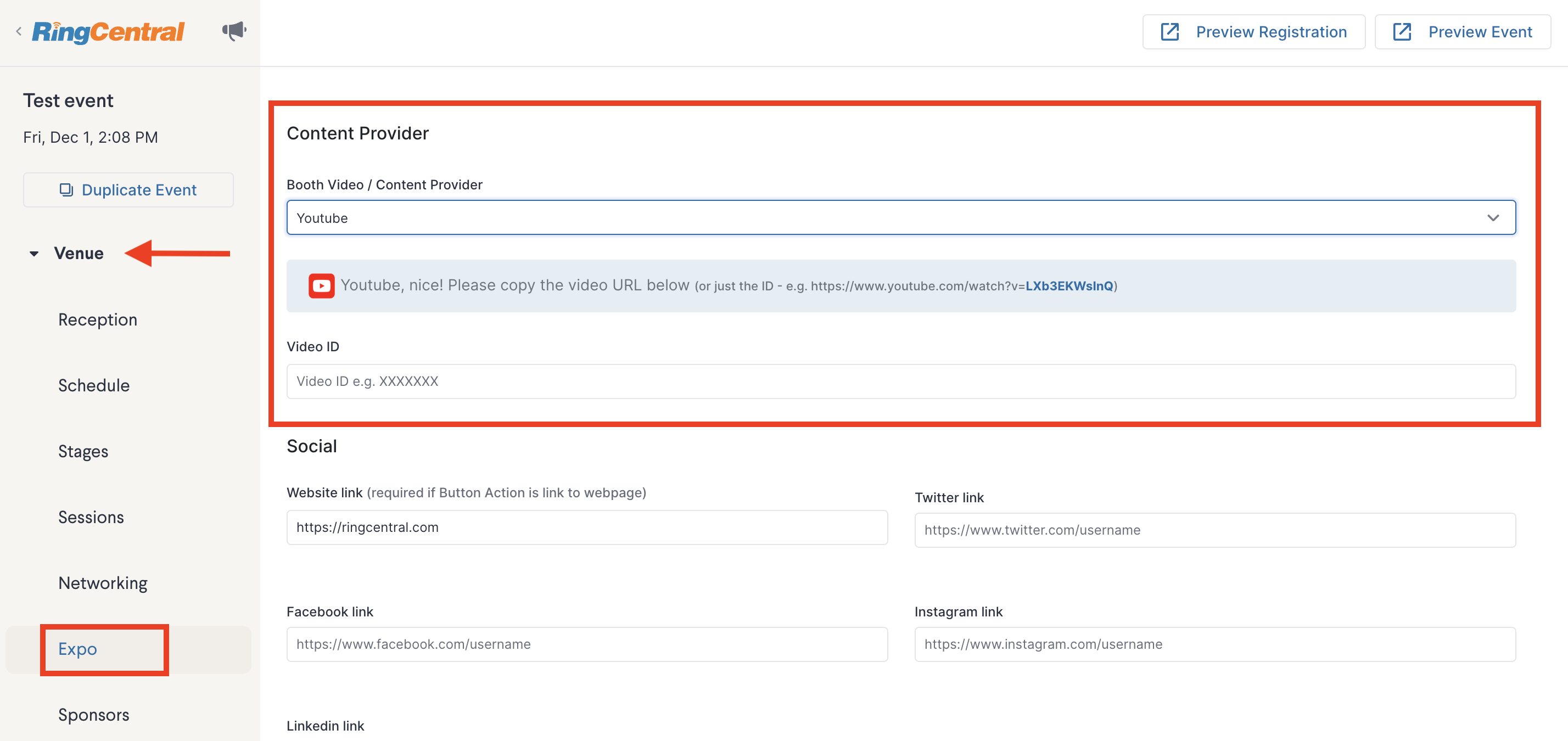Open the megaphone announcements icon
The height and width of the screenshot is (741, 1568).
[234, 30]
